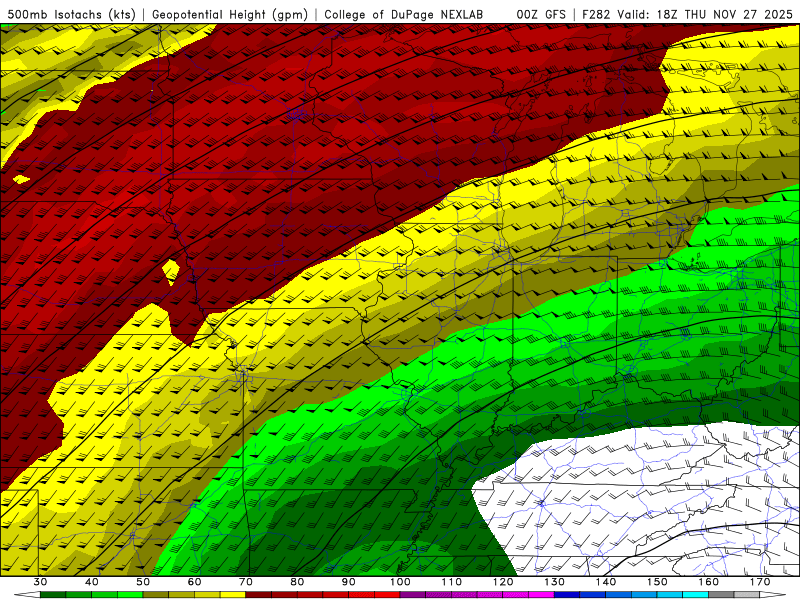
Task: Click the '80' scale label
Action: point(297,582)
